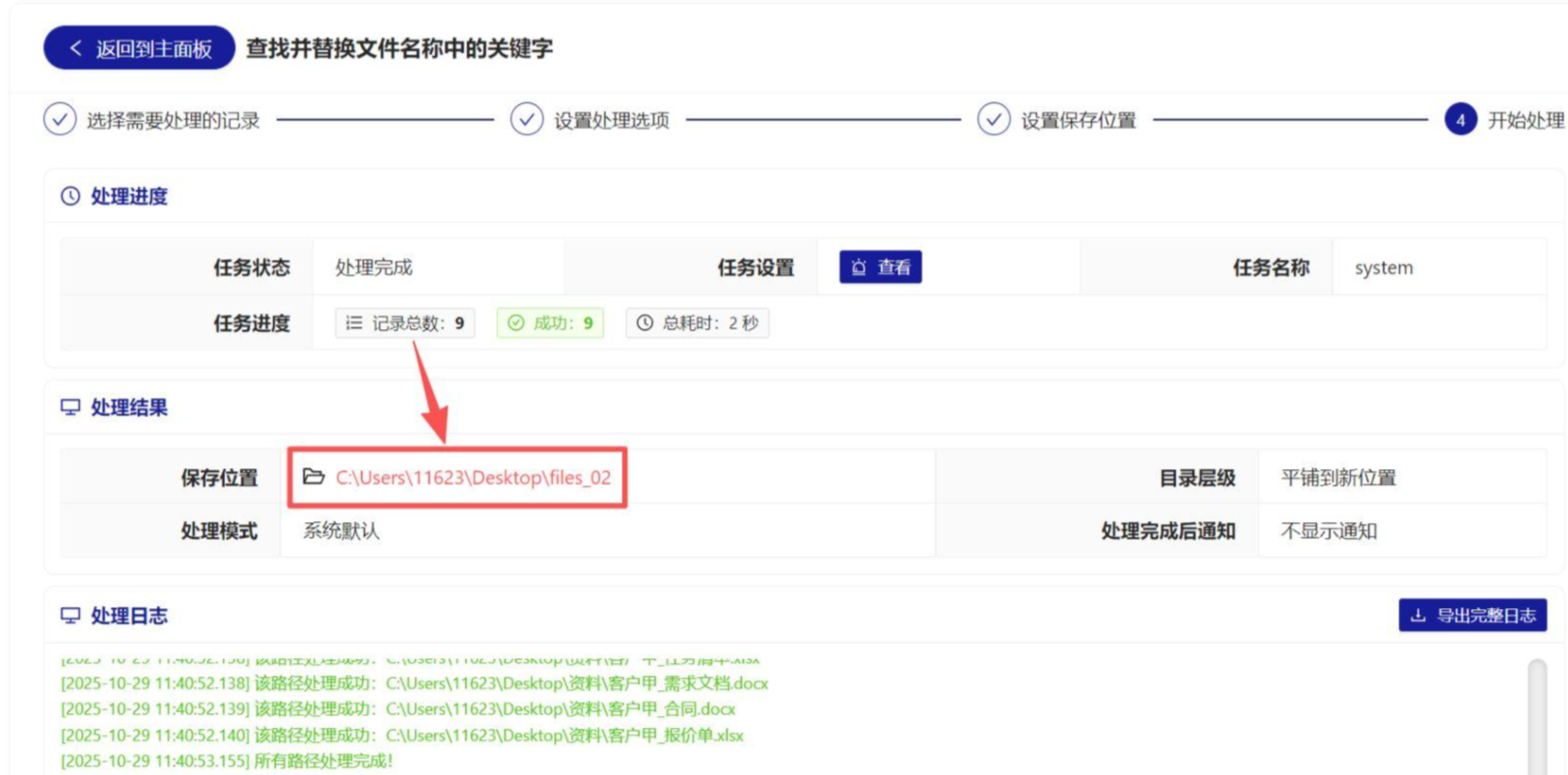Click the 平铺到新位置 directory level value
The width and height of the screenshot is (1568, 775).
point(1338,478)
